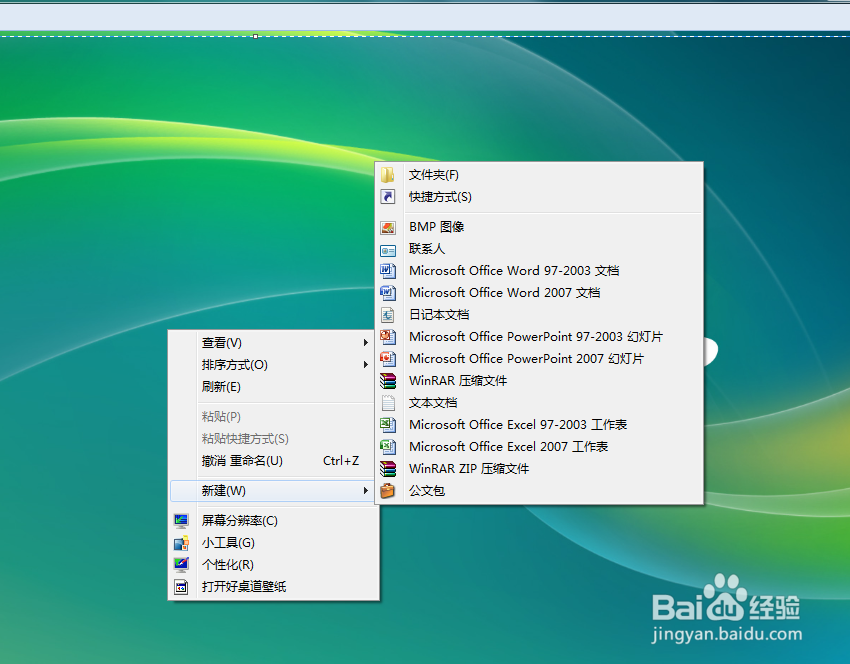Click the Excel 2007 worksheet icon
Image resolution: width=850 pixels, height=664 pixels.
(x=388, y=447)
